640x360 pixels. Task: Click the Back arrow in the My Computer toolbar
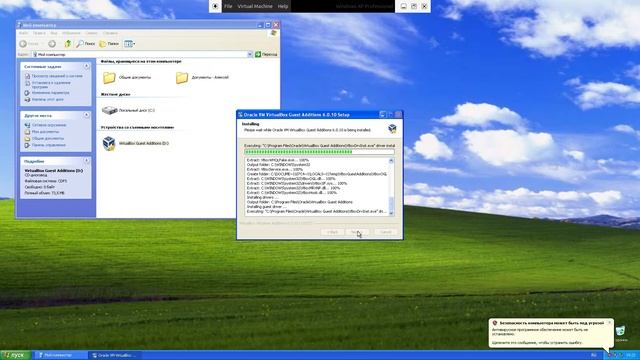[23, 44]
